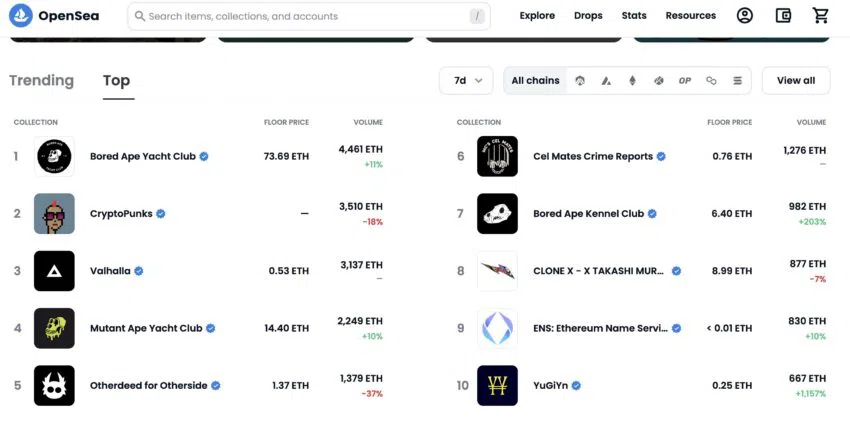Open Bored Ape Yacht Club collection
This screenshot has height=425, width=850.
143,156
